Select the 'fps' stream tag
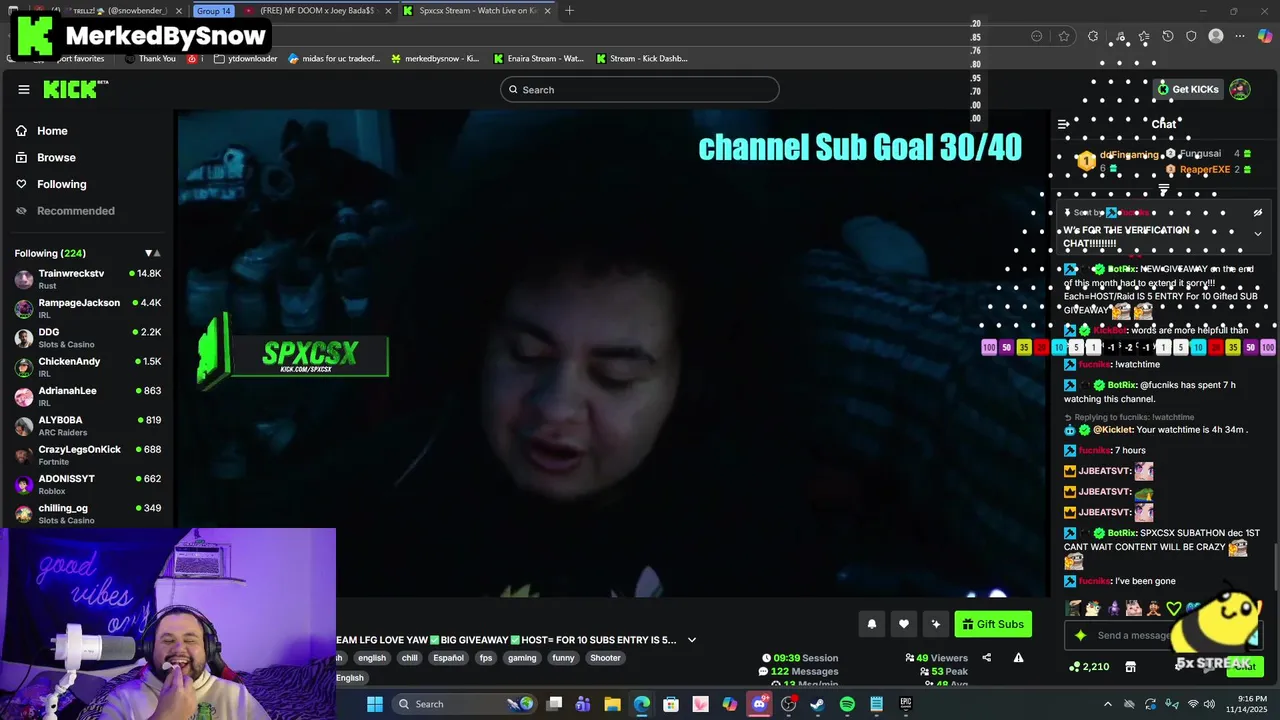This screenshot has height=720, width=1280. (486, 658)
